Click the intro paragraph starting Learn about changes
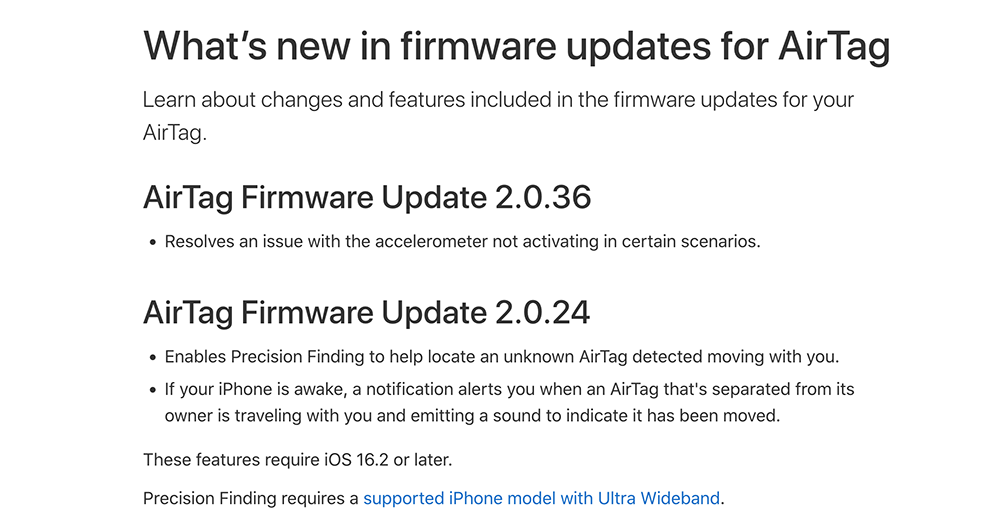 [498, 116]
